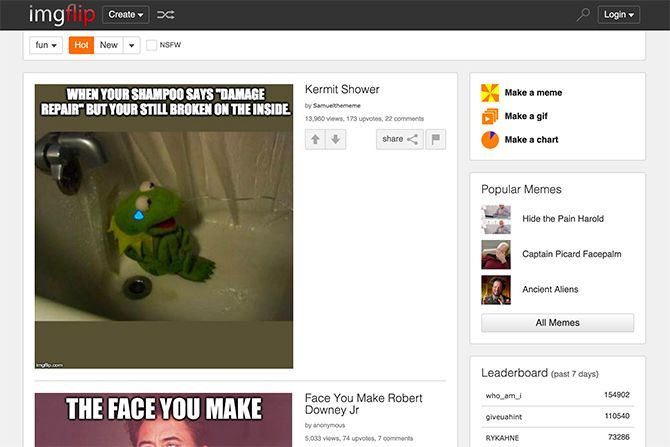
Task: Click the Make a gif icon
Action: pos(490,116)
